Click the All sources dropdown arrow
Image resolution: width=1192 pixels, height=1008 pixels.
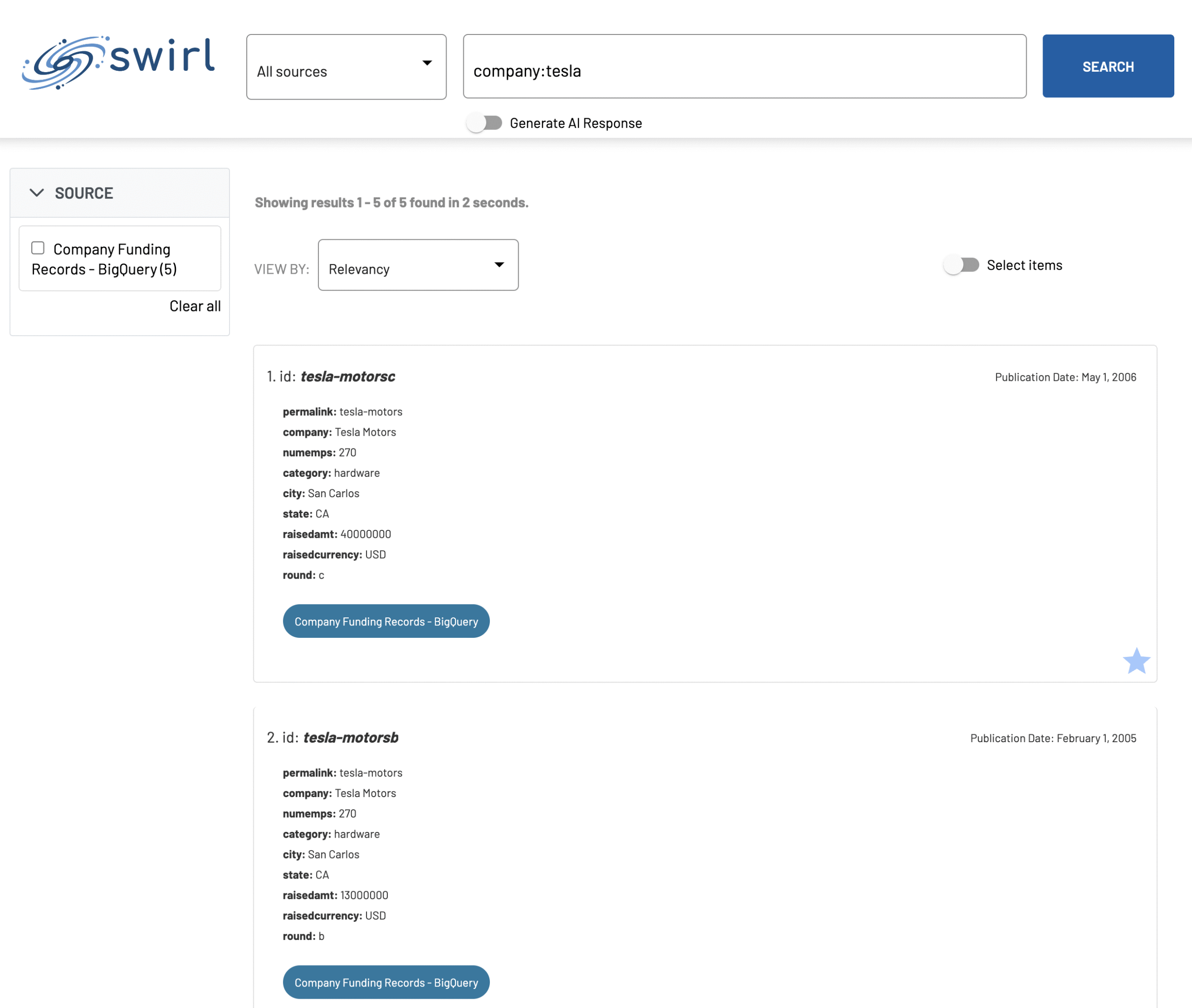click(427, 63)
